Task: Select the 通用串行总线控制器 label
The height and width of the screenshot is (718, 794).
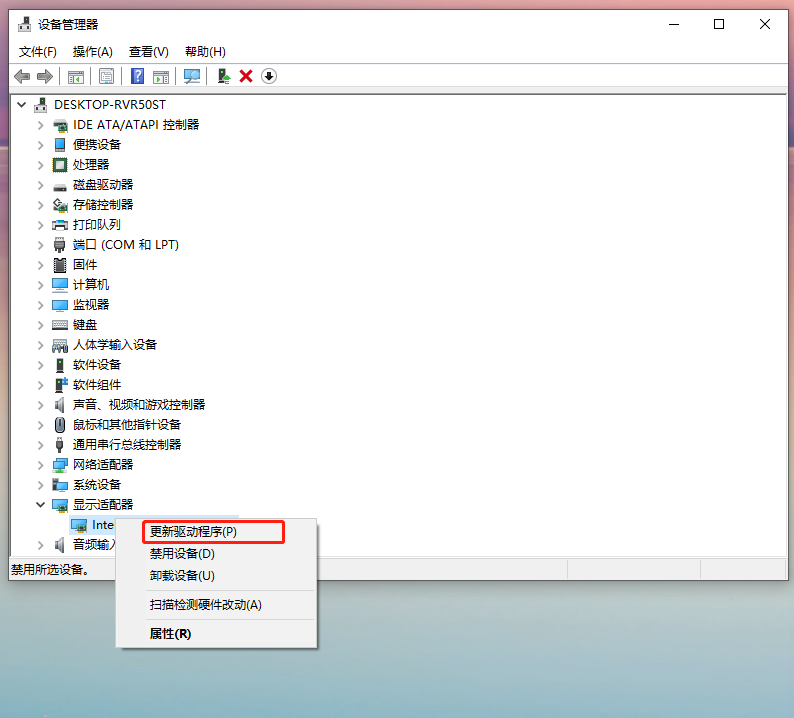Action: coord(127,445)
